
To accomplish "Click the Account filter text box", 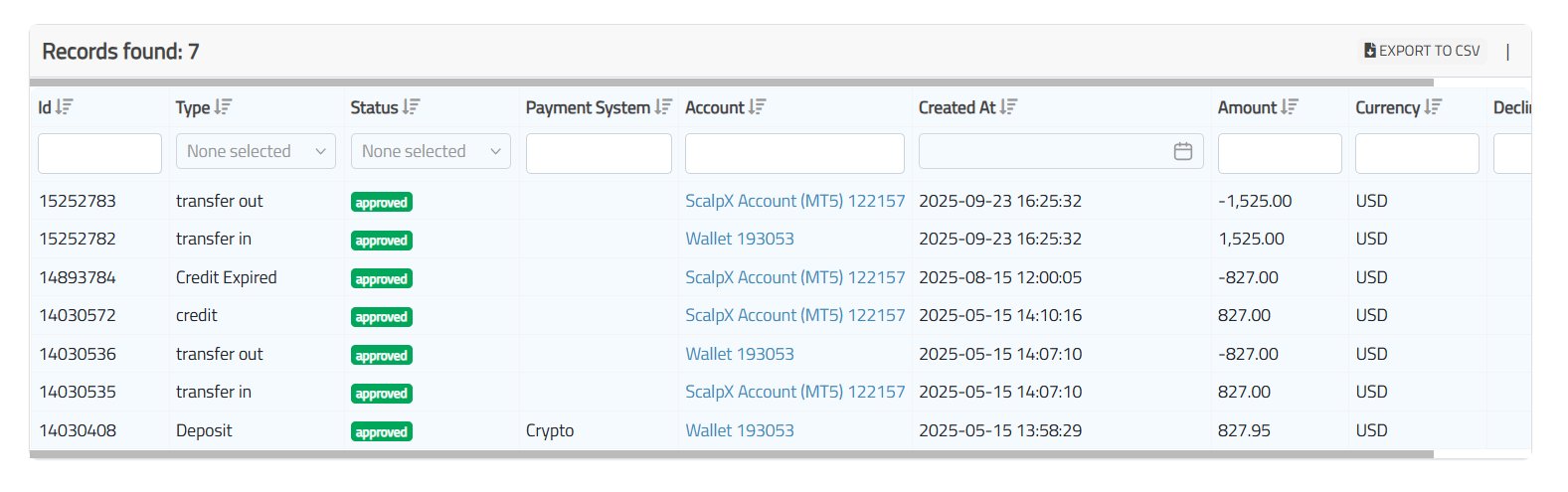I will (x=794, y=154).
